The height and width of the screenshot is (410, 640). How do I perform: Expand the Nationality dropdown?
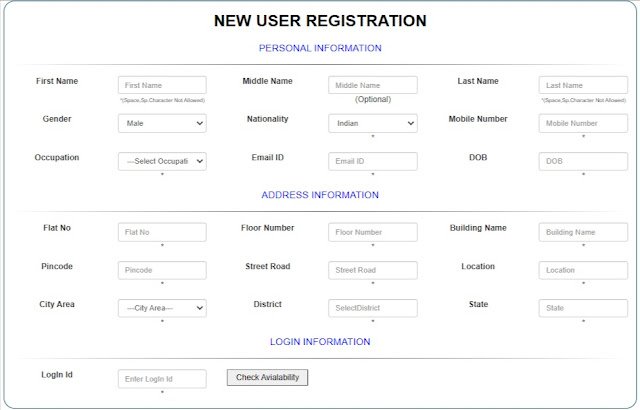pyautogui.click(x=373, y=124)
